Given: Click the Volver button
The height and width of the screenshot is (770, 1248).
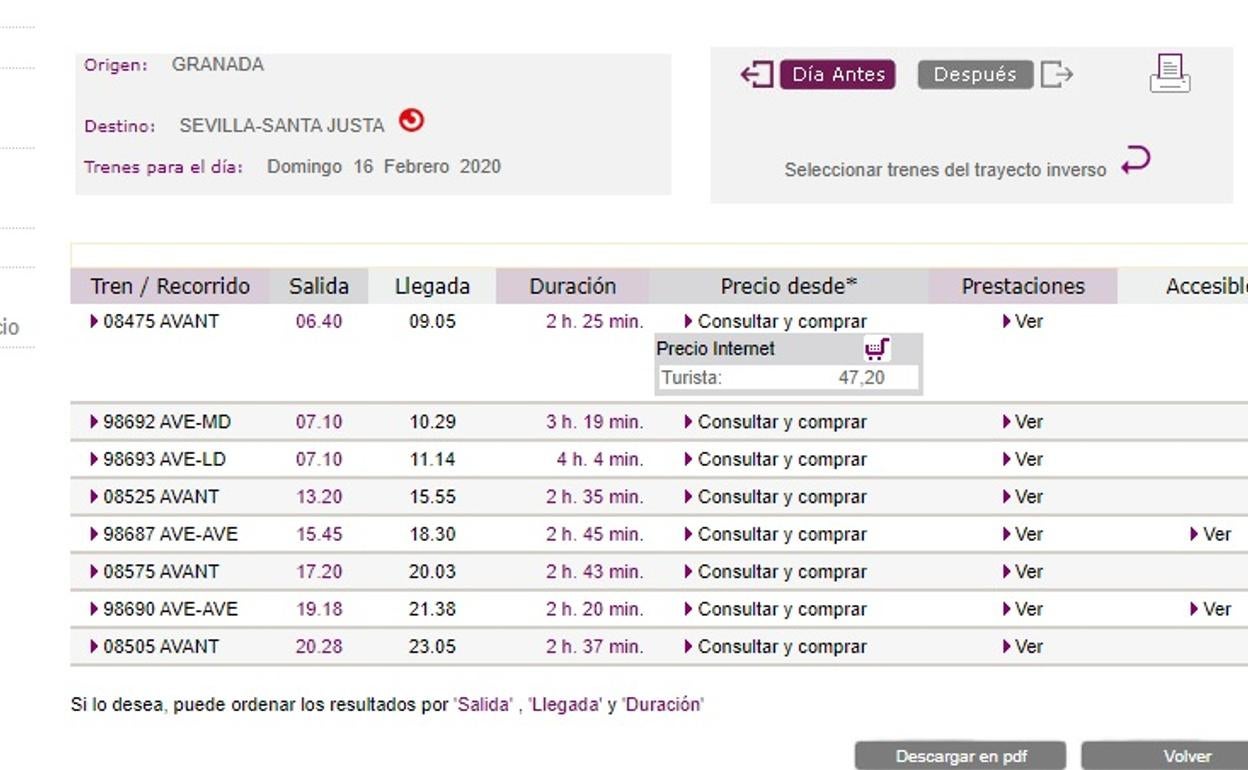Looking at the screenshot, I should click(x=1186, y=756).
